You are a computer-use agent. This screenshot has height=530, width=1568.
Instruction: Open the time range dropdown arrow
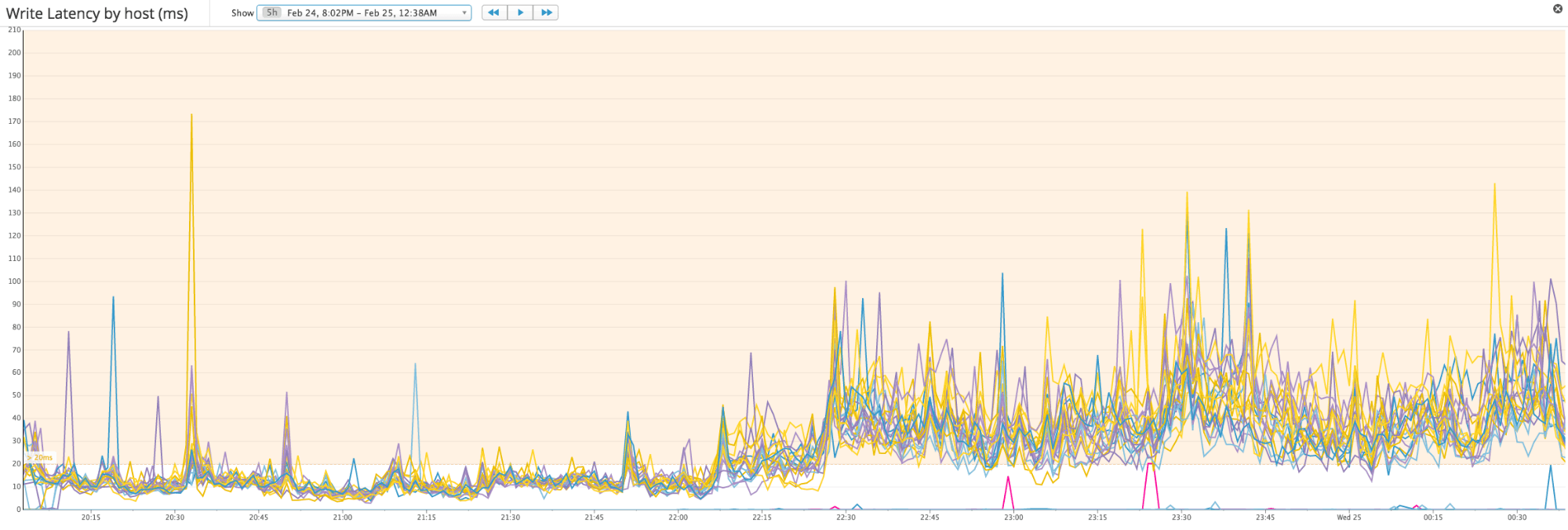point(464,13)
